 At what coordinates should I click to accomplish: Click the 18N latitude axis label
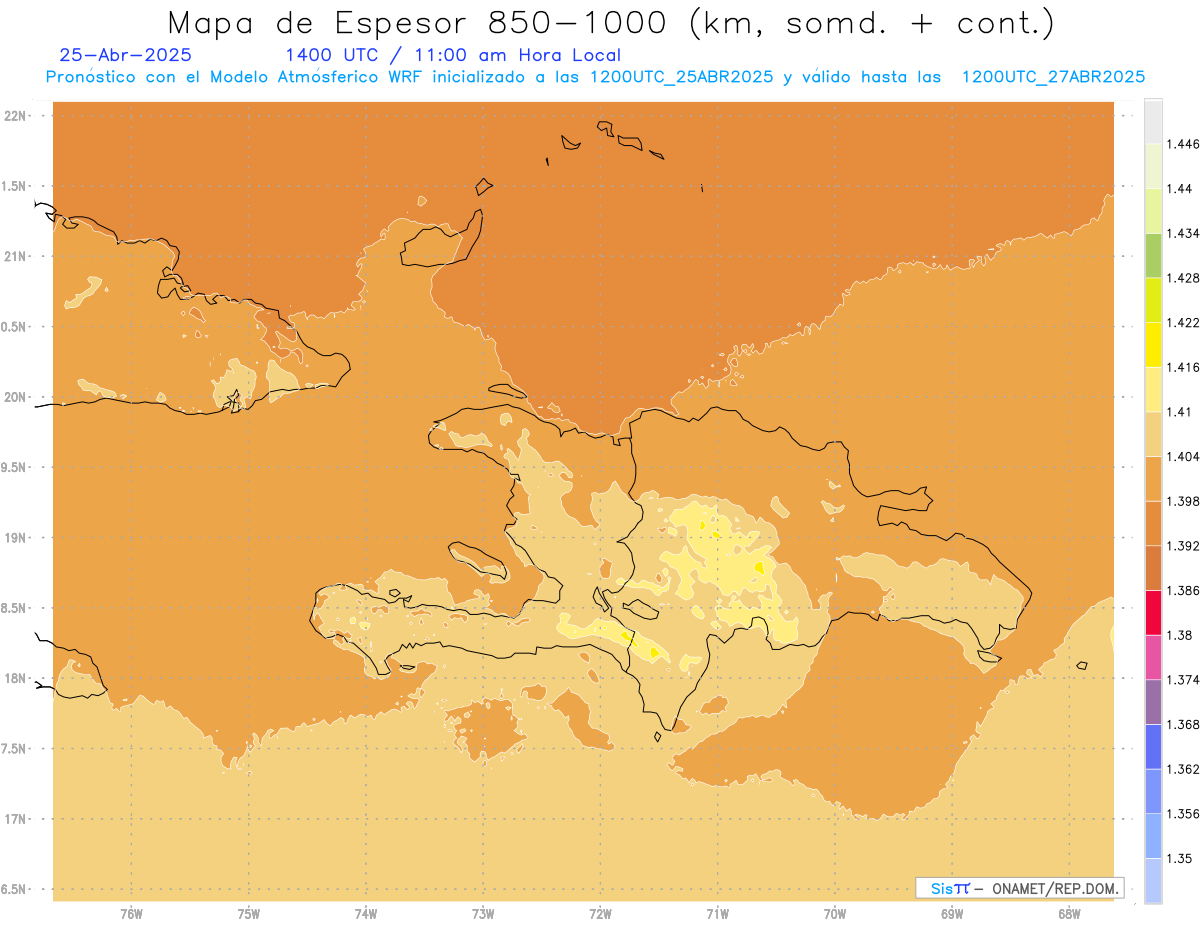click(x=15, y=678)
